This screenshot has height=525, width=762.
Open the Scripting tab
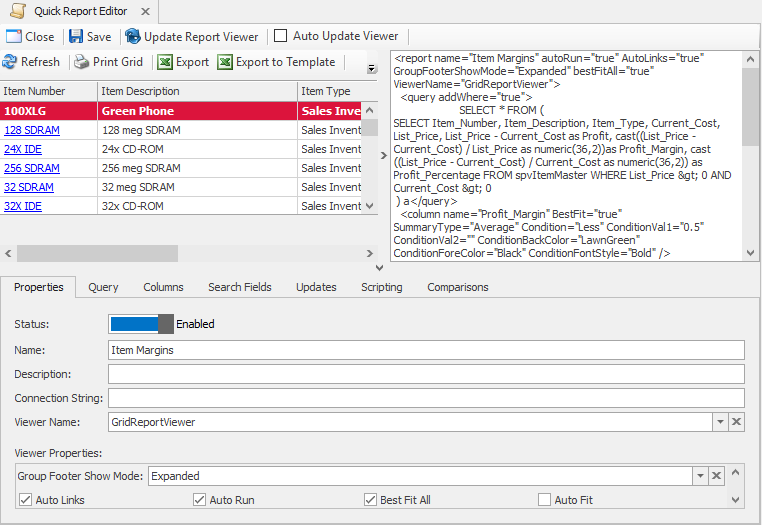point(381,287)
